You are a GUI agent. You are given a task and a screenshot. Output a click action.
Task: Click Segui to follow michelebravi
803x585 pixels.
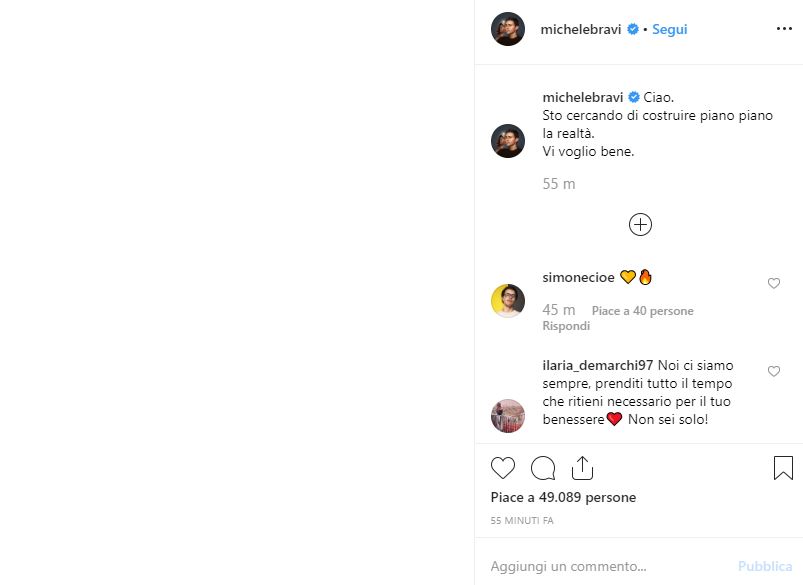(x=669, y=30)
